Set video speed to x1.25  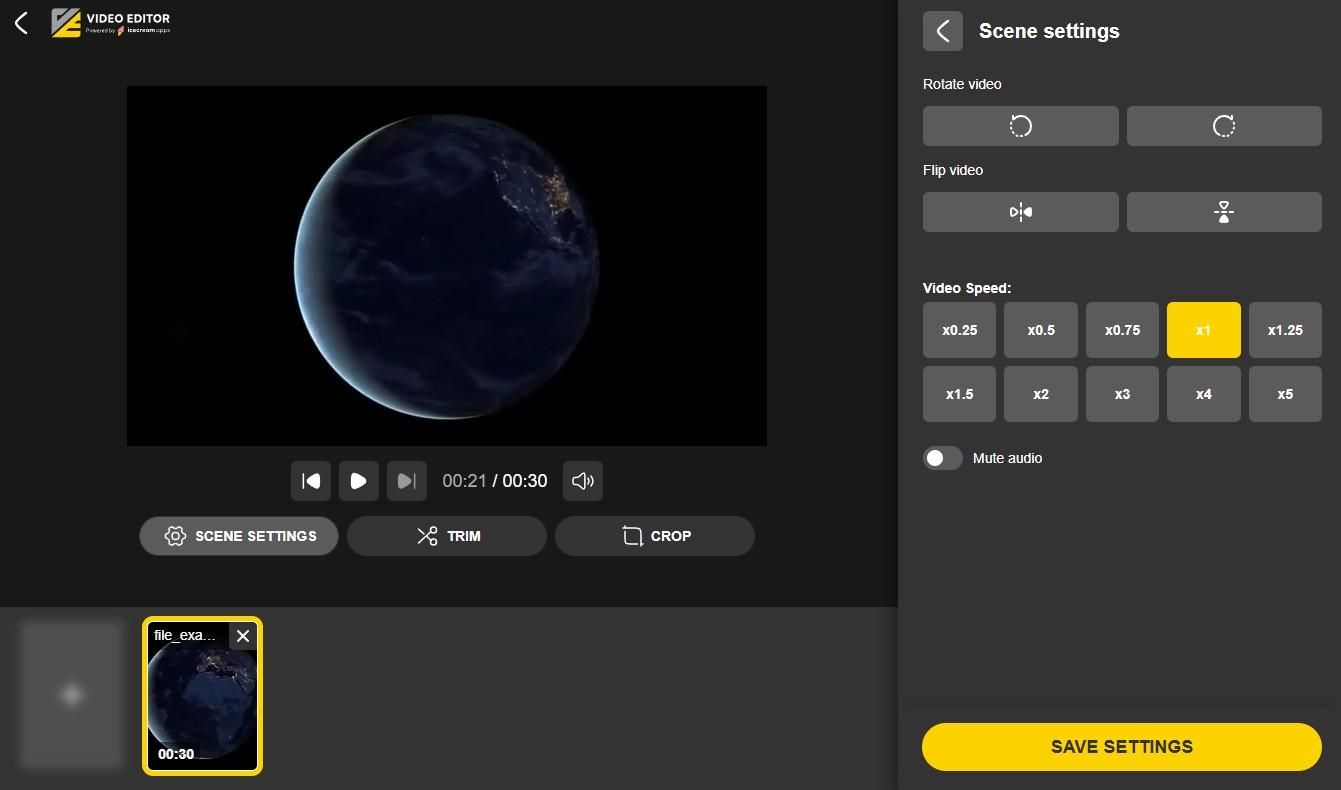click(1285, 330)
